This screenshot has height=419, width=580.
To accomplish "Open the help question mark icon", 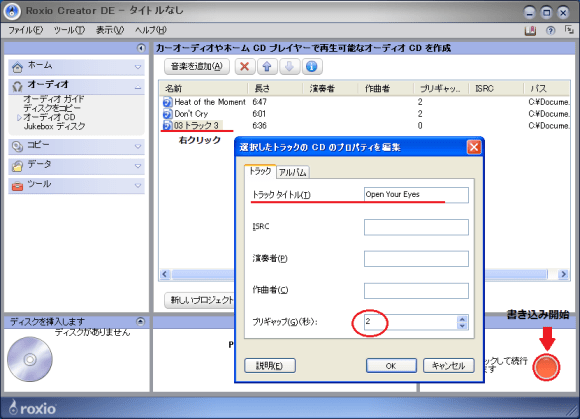I will coord(550,30).
